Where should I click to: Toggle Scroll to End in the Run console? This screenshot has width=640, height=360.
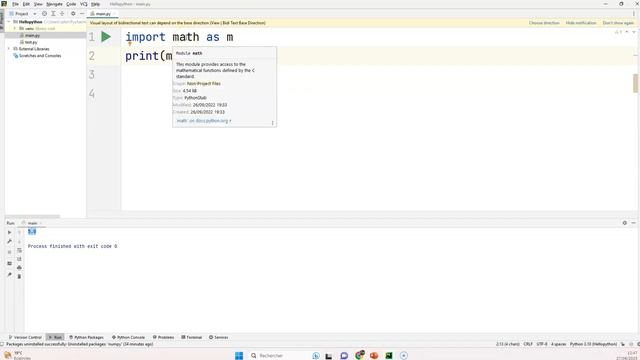pyautogui.click(x=19, y=259)
